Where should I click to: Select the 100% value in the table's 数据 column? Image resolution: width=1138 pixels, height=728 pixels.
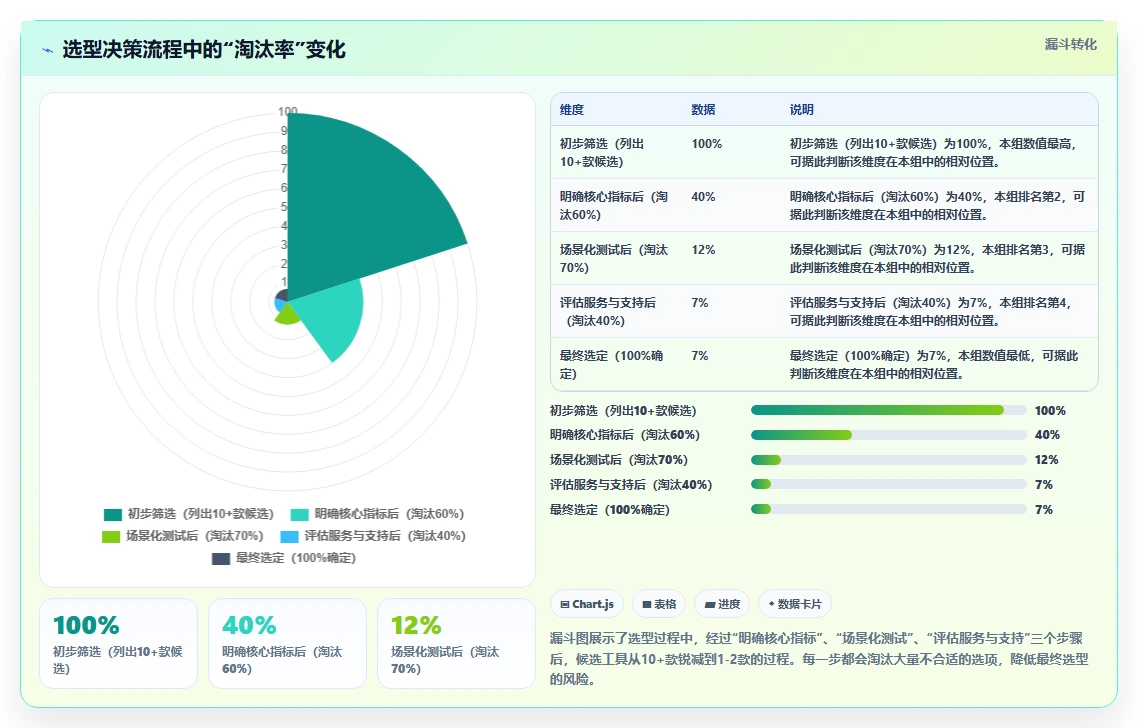point(707,144)
